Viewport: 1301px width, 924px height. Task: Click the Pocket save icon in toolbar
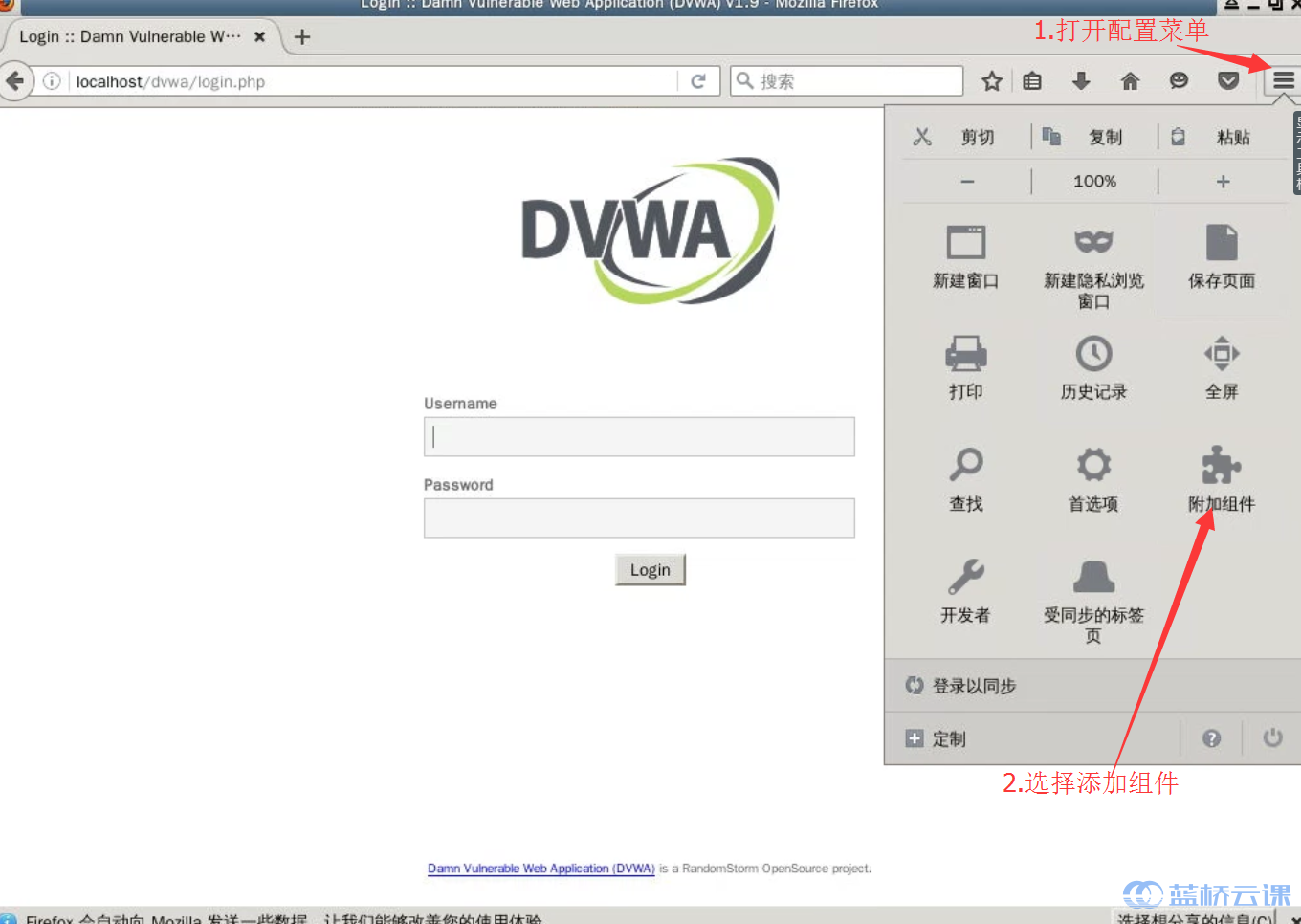point(1228,81)
